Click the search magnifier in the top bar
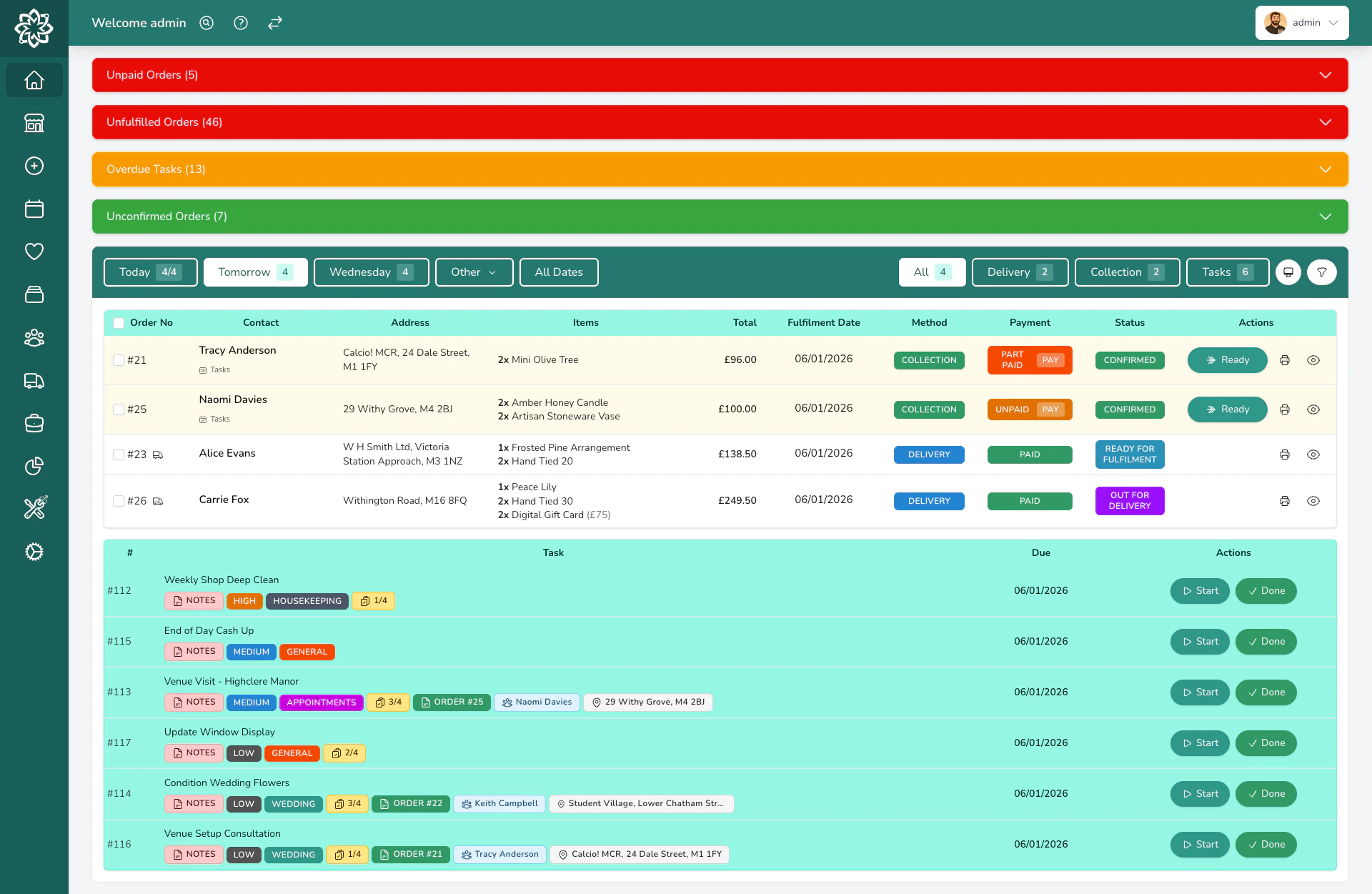Image resolution: width=1372 pixels, height=894 pixels. pos(206,23)
